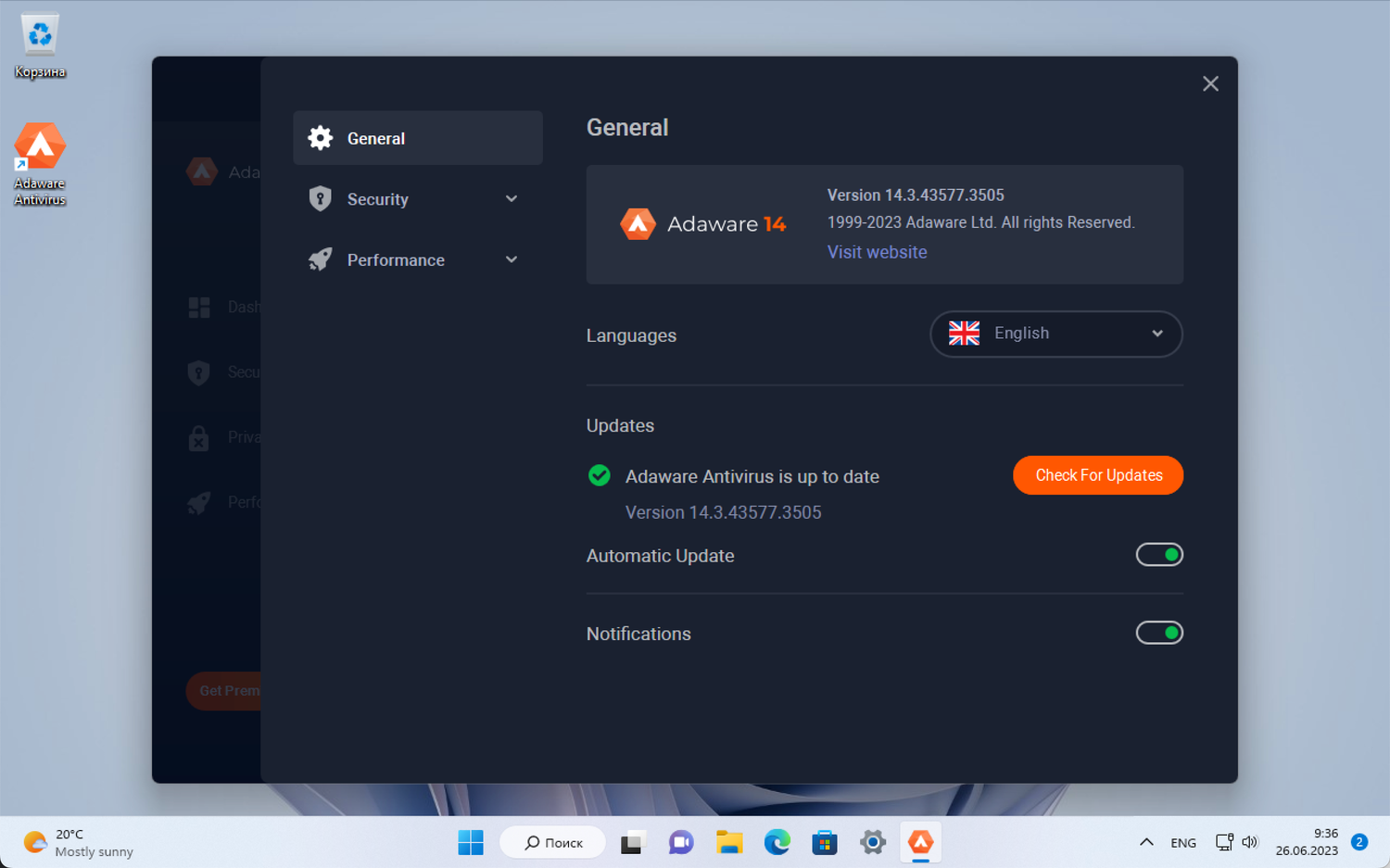Click the Dashboard icon in background sidebar
The height and width of the screenshot is (868, 1390).
199,308
